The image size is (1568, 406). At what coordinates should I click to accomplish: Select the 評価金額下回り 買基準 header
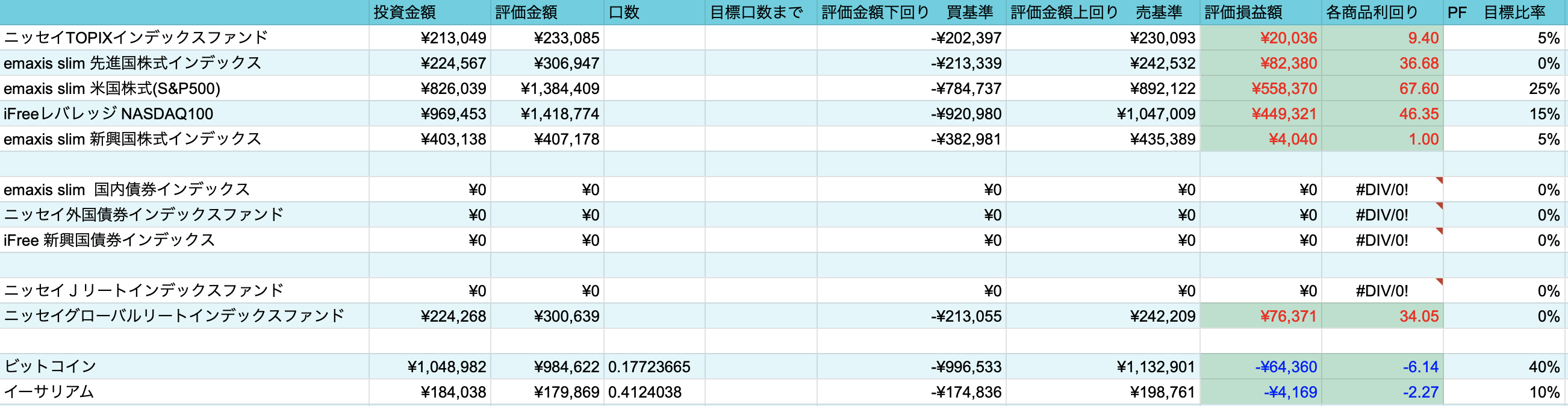coord(911,12)
